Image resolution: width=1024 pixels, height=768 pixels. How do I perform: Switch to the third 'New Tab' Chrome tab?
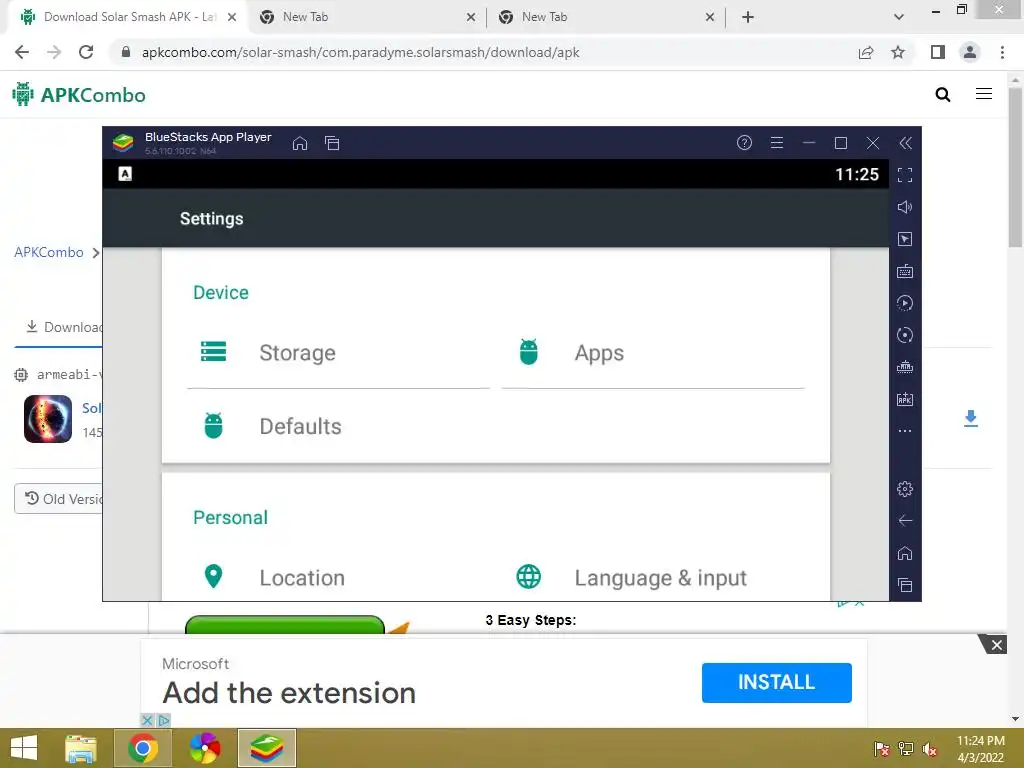coord(605,17)
